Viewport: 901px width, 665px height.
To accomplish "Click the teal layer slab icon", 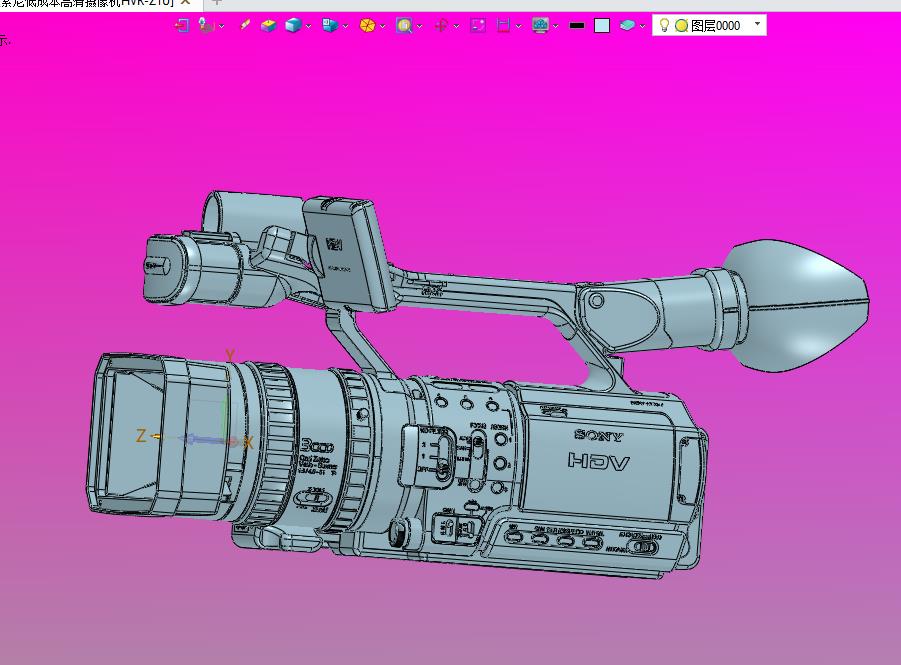I will (627, 25).
